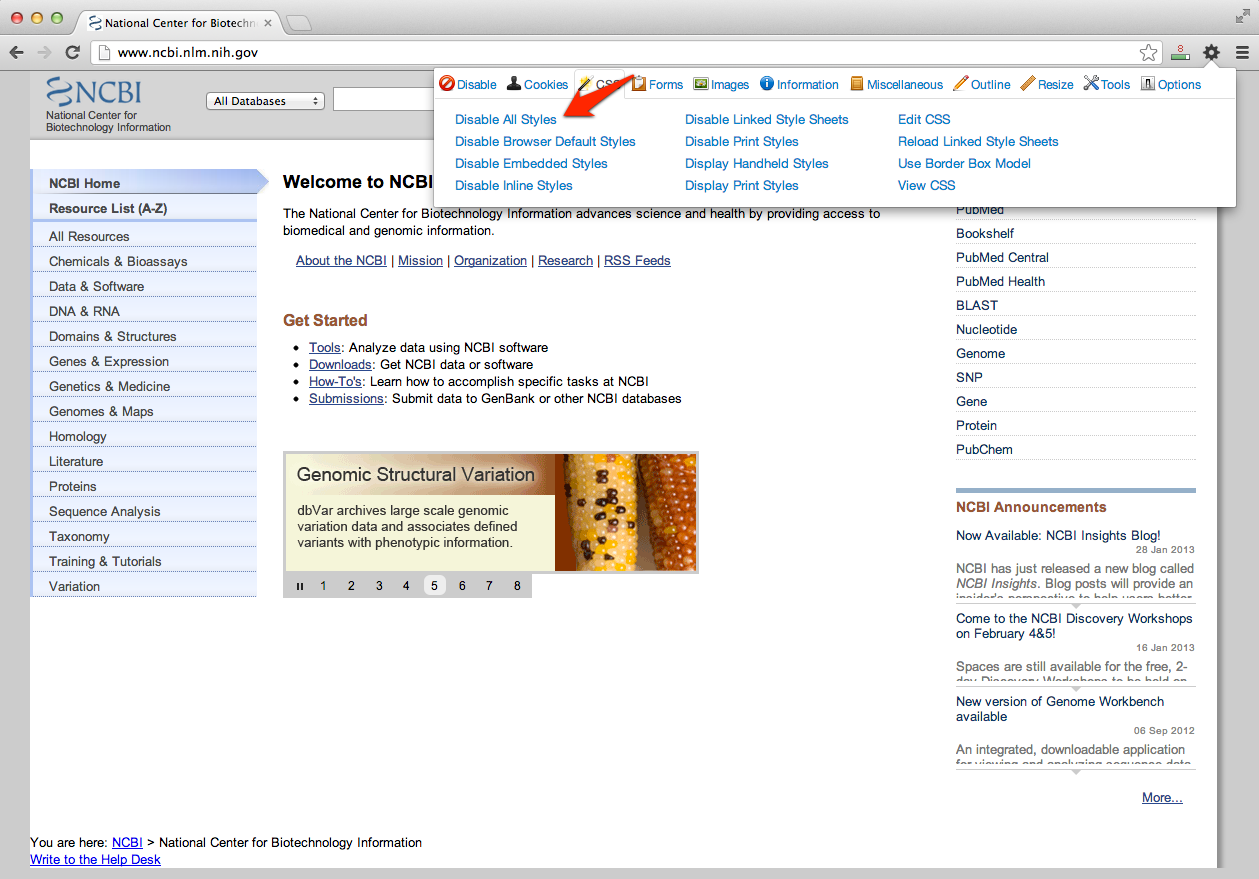
Task: Open the Outline tab in Web Developer toolbar
Action: coord(982,85)
